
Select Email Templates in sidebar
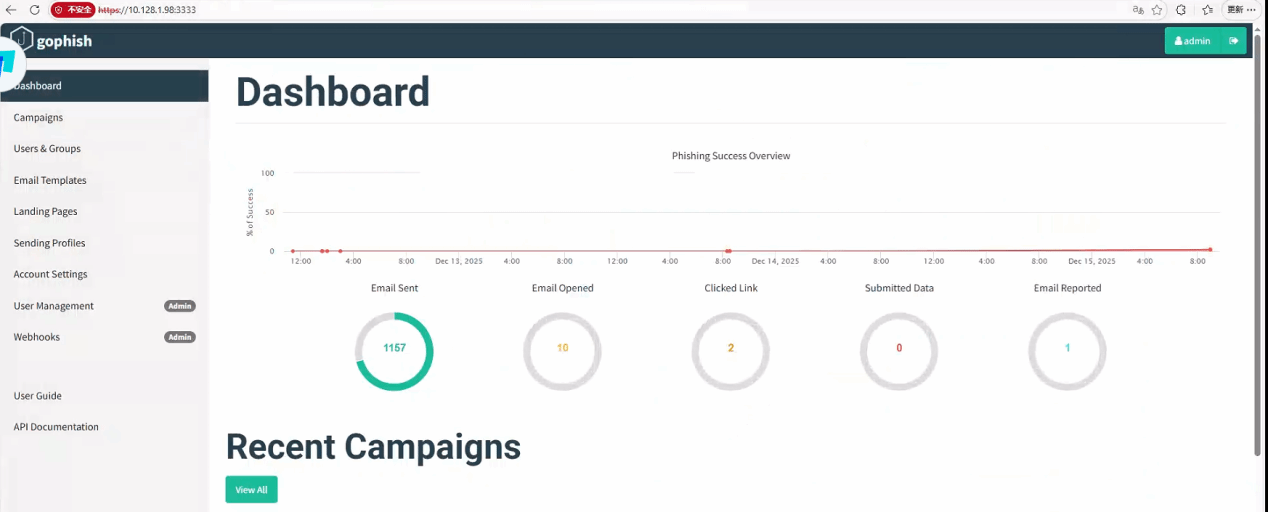pyautogui.click(x=50, y=180)
